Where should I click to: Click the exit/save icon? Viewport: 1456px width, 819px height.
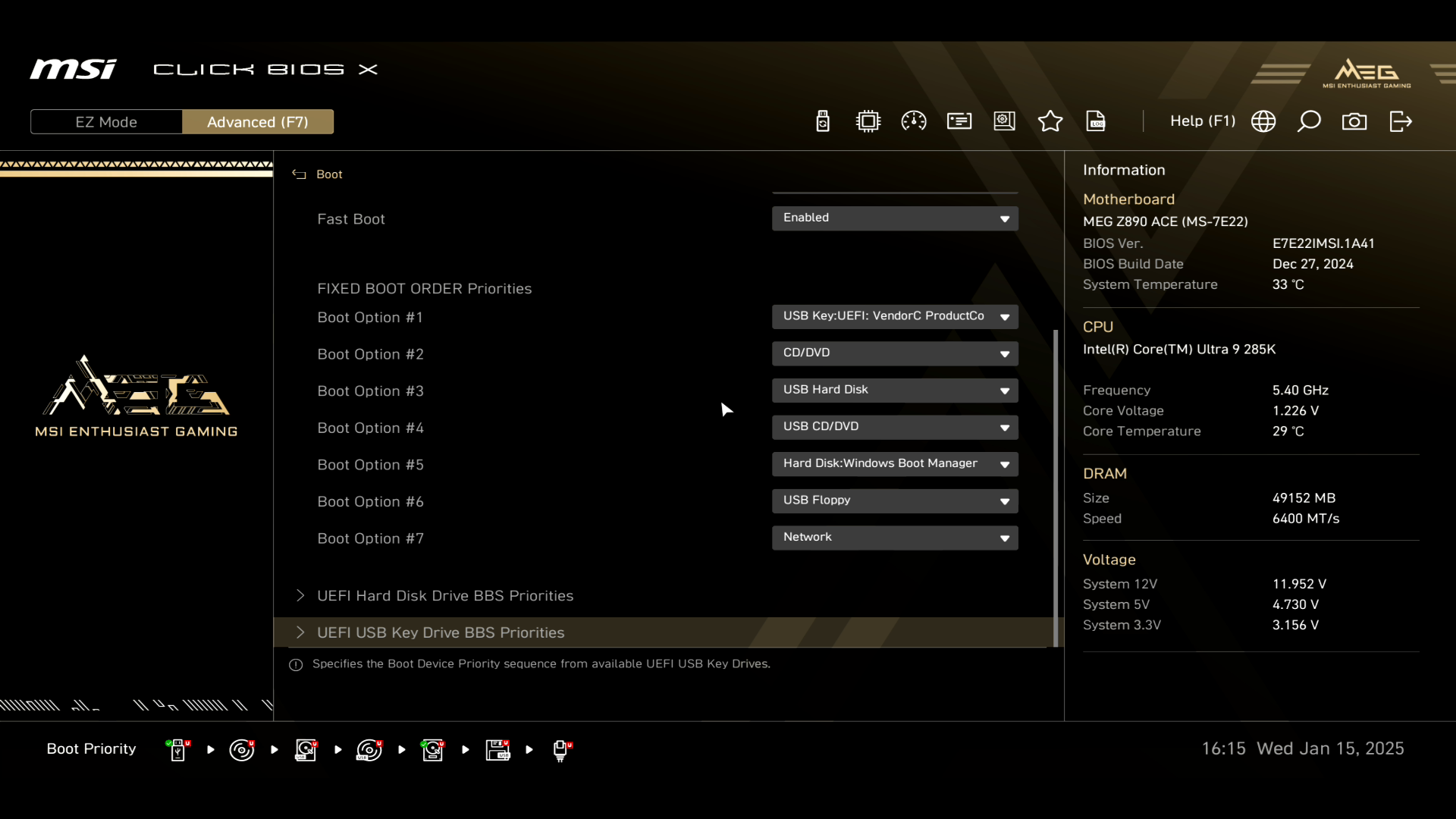click(1401, 121)
